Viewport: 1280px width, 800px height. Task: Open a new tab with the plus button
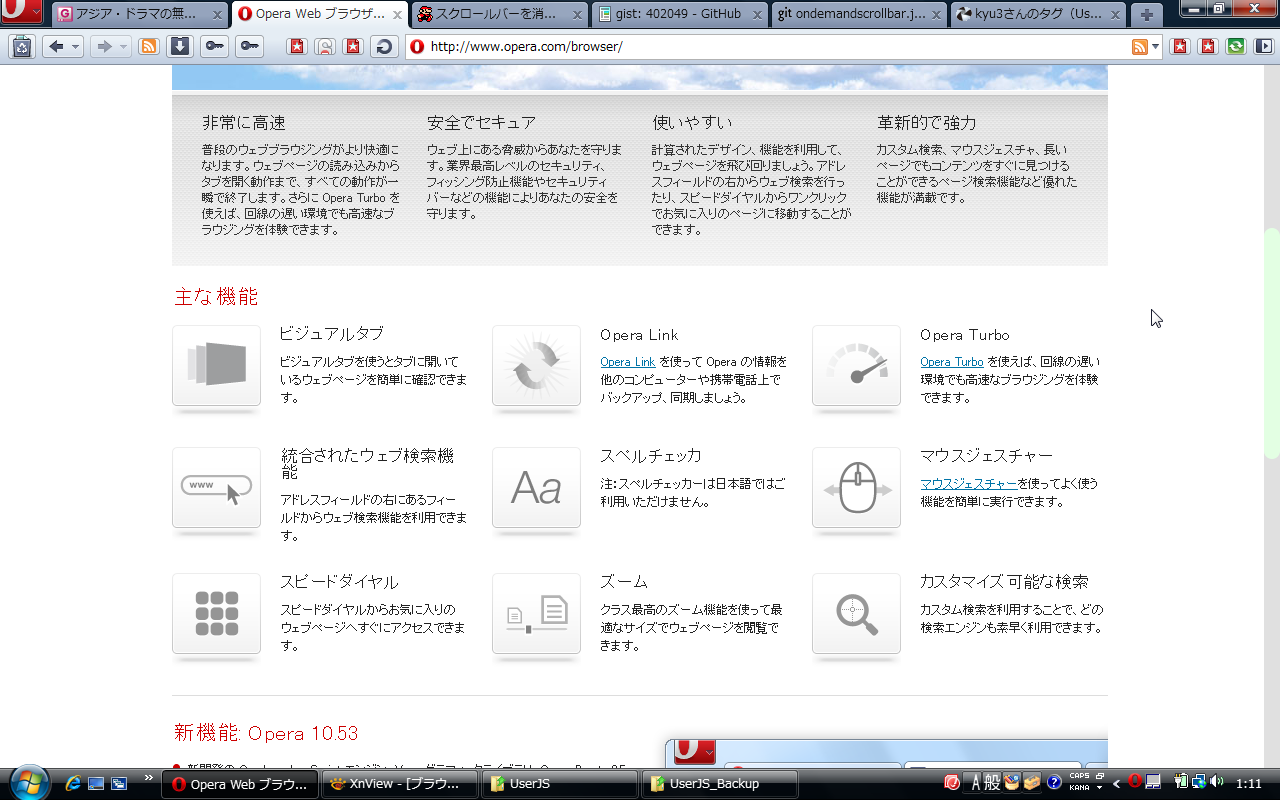(1146, 14)
